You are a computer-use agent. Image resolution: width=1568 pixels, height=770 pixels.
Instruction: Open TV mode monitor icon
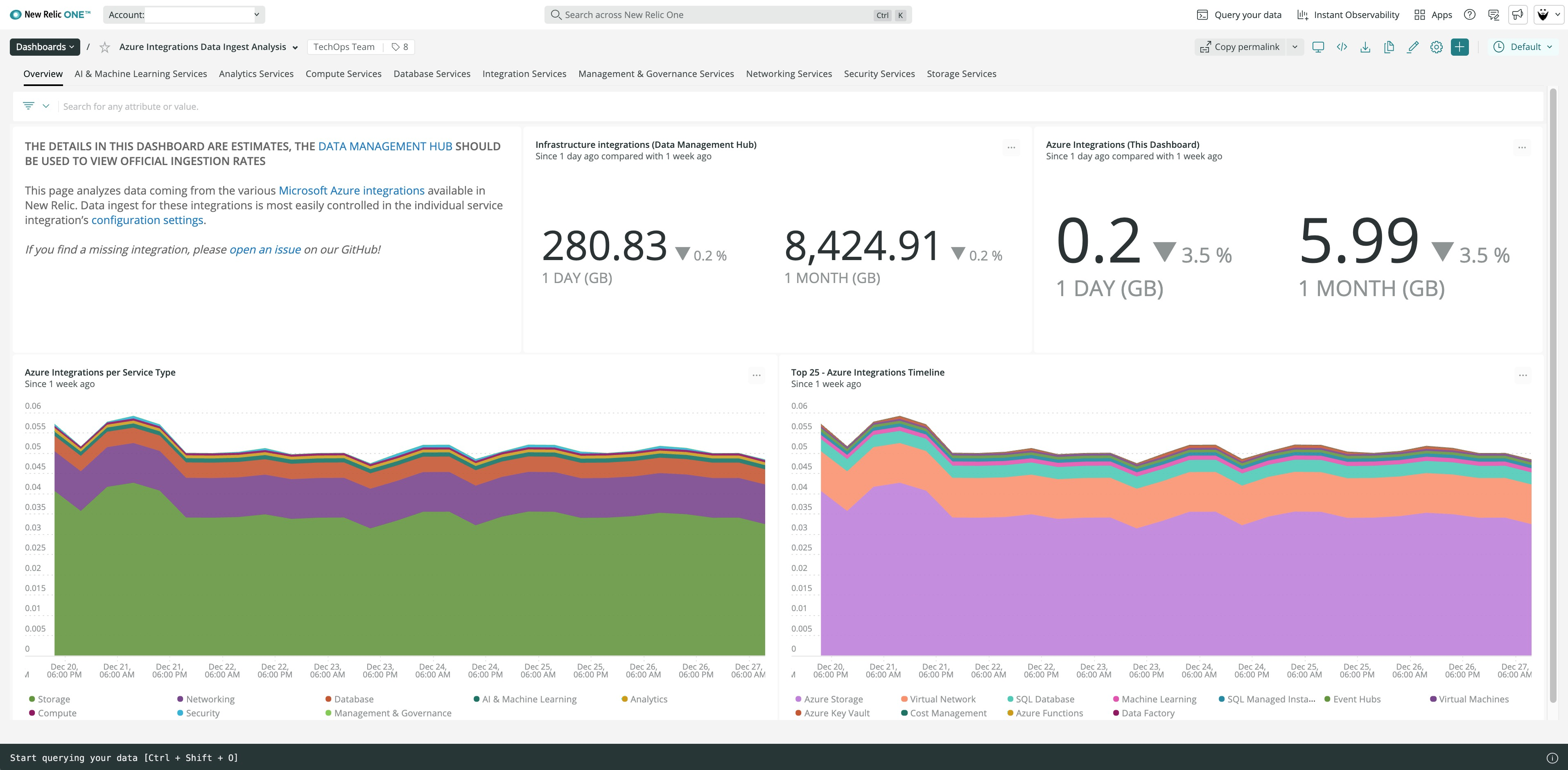[x=1318, y=47]
